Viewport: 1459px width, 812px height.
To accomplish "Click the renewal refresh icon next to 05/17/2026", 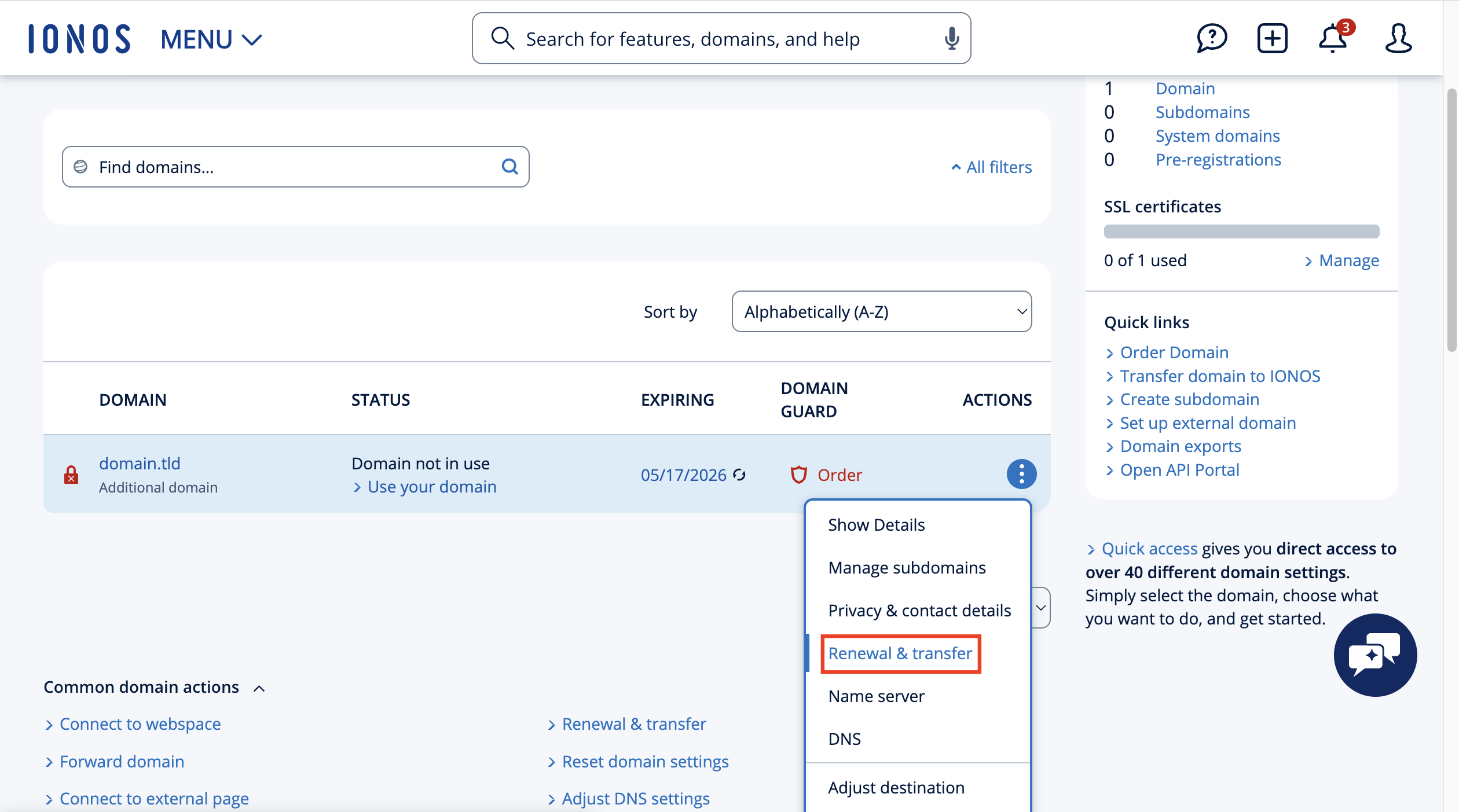I will [x=739, y=475].
